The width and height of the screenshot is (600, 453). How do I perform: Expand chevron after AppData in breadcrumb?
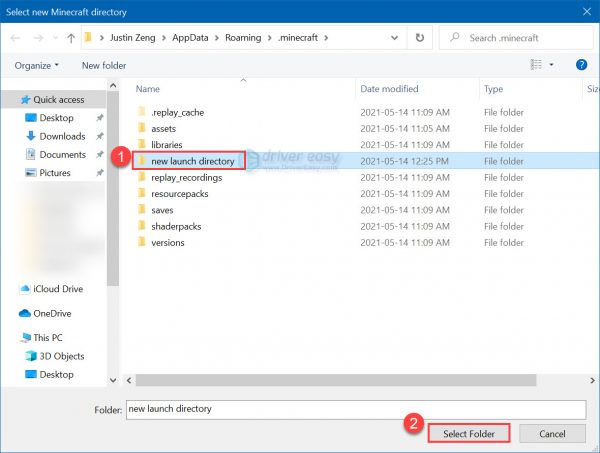pos(217,37)
